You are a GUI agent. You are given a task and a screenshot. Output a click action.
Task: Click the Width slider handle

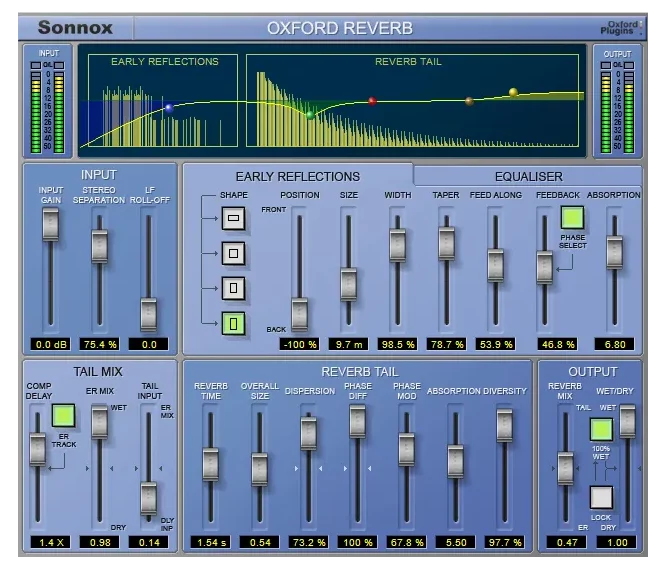tap(397, 245)
